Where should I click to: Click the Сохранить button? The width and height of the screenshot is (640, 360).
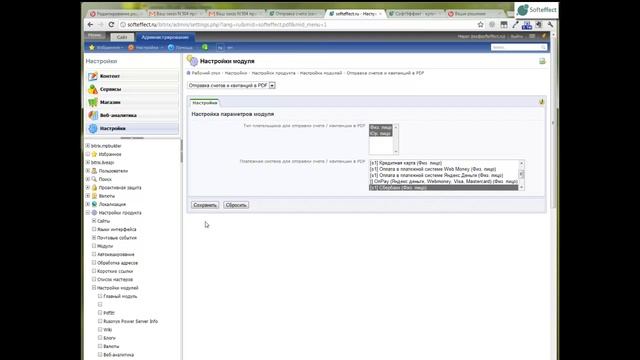click(x=205, y=205)
